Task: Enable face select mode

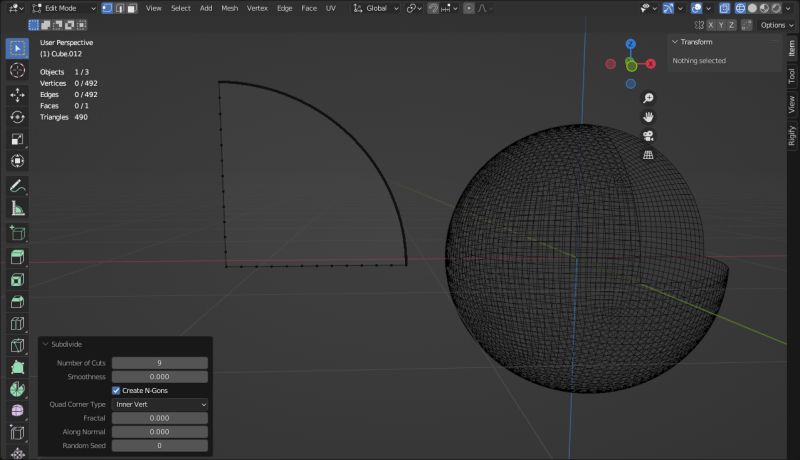Action: coord(132,8)
